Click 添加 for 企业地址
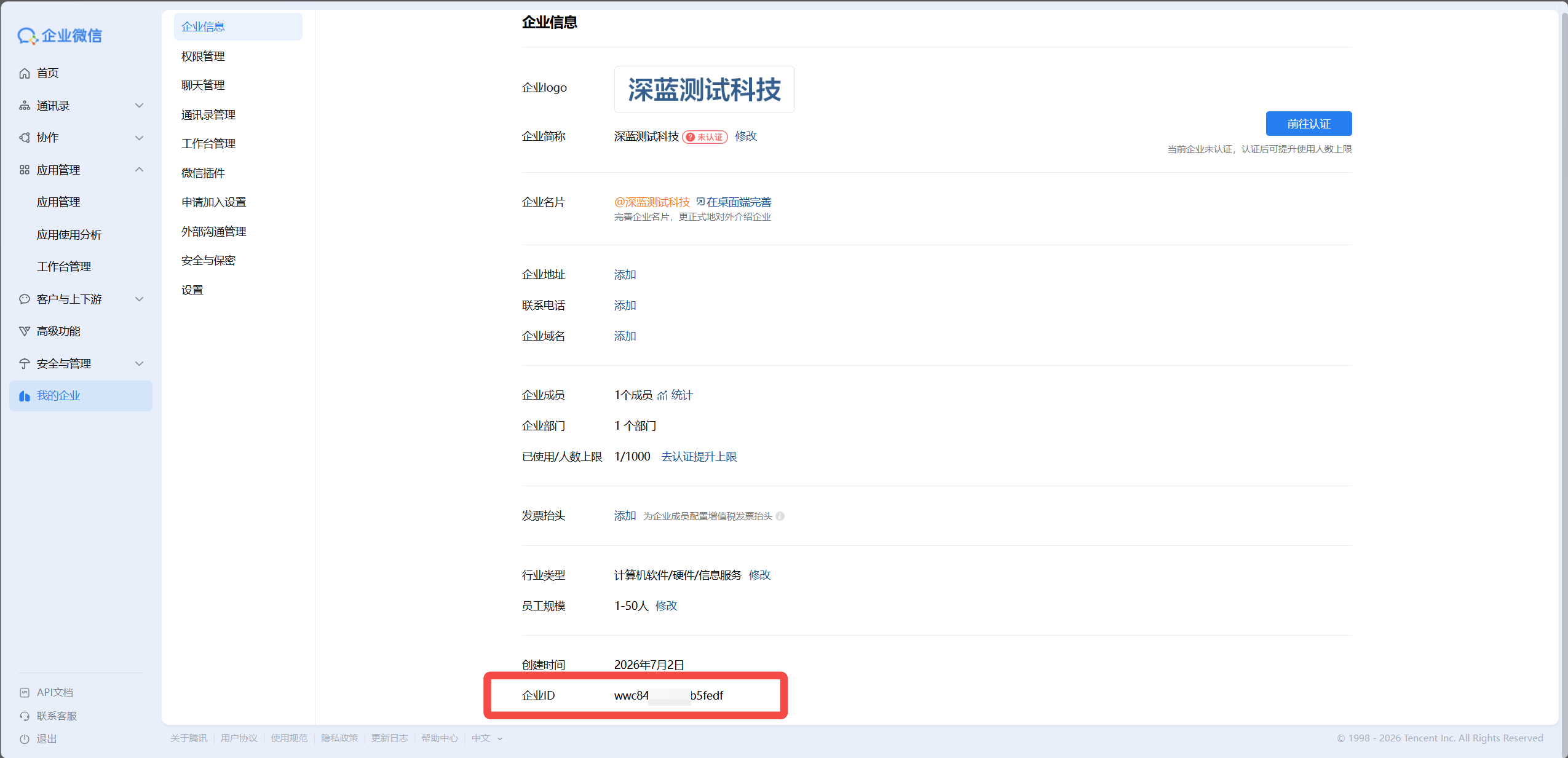 click(x=625, y=275)
